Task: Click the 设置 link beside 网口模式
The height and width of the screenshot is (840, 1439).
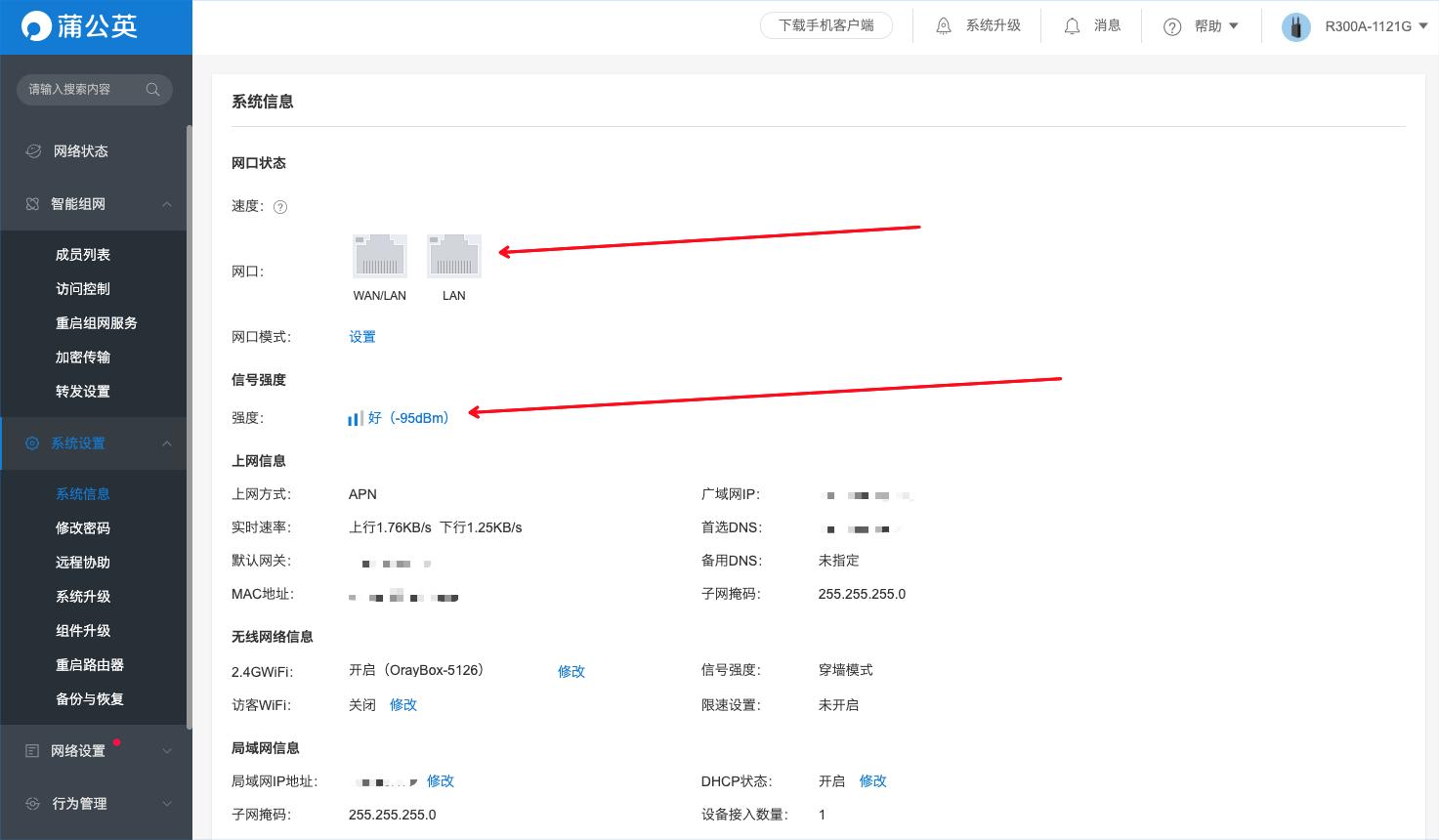Action: 361,336
